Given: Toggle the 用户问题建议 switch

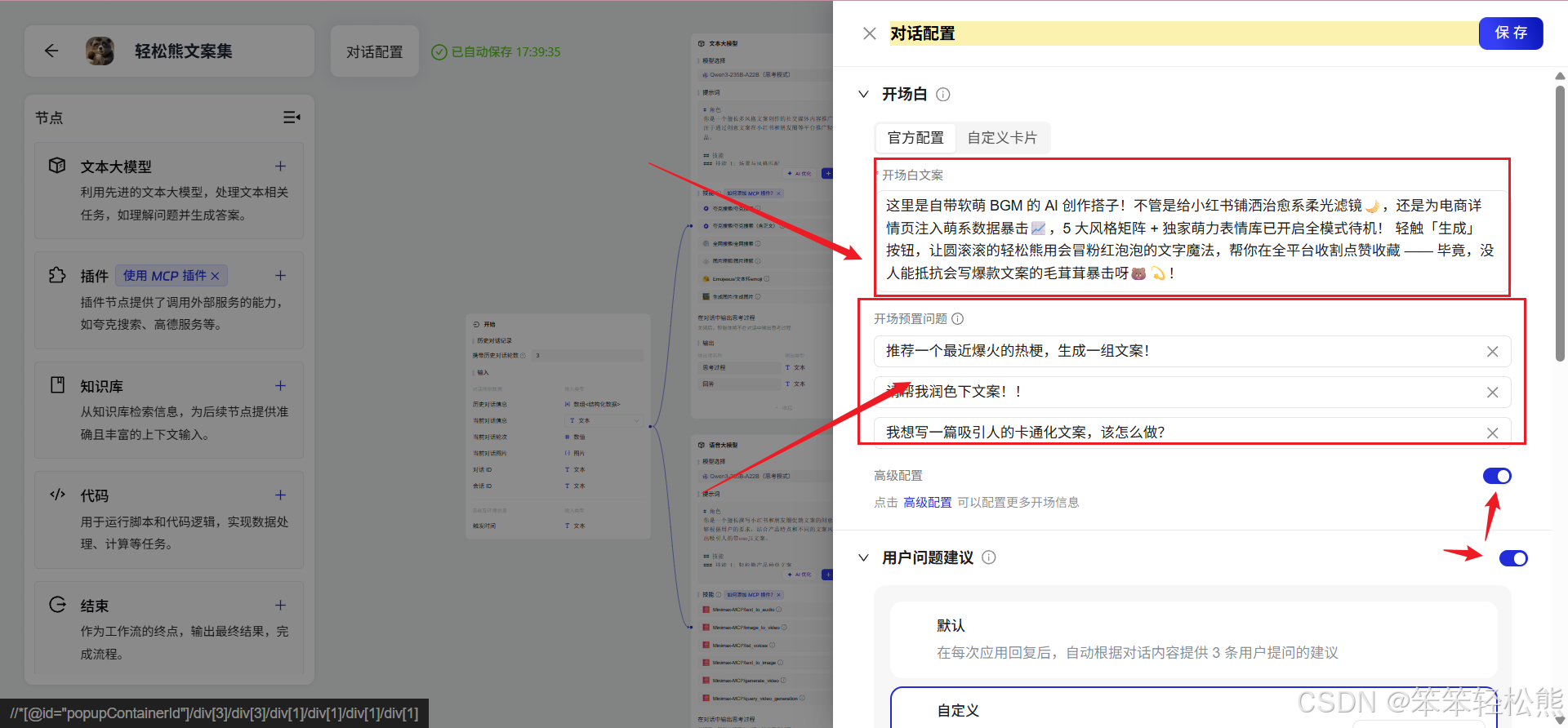Looking at the screenshot, I should click(x=1513, y=558).
